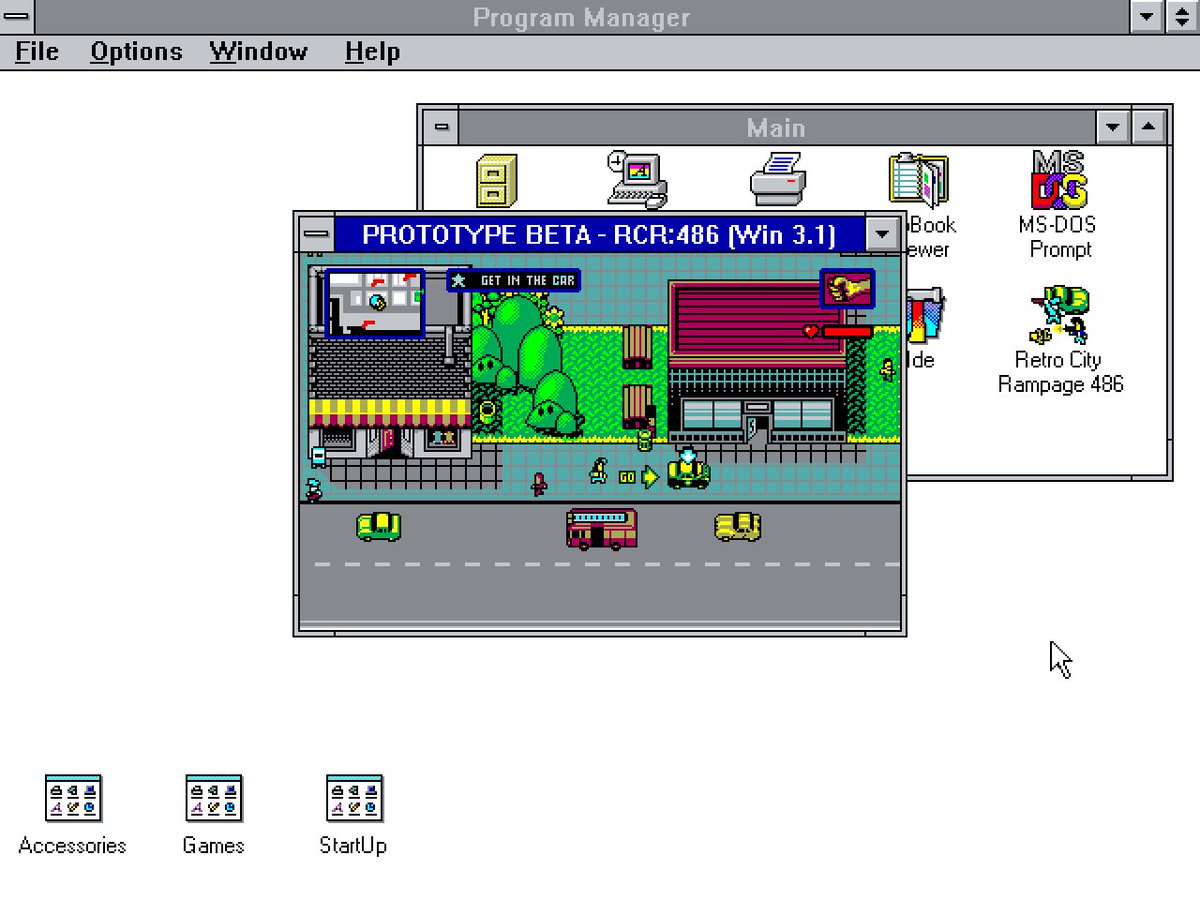
Task: Open the Retro City Rampage 486 icon
Action: 1061,315
